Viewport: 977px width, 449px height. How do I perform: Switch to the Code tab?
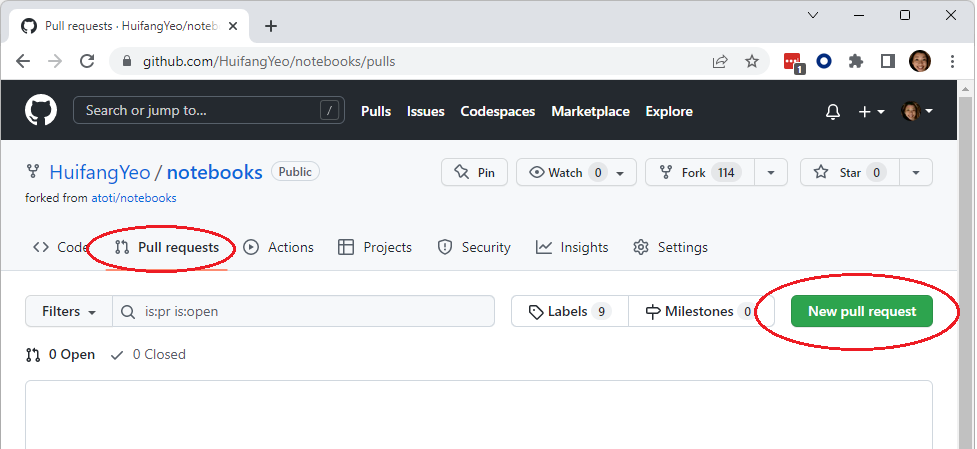pyautogui.click(x=60, y=247)
